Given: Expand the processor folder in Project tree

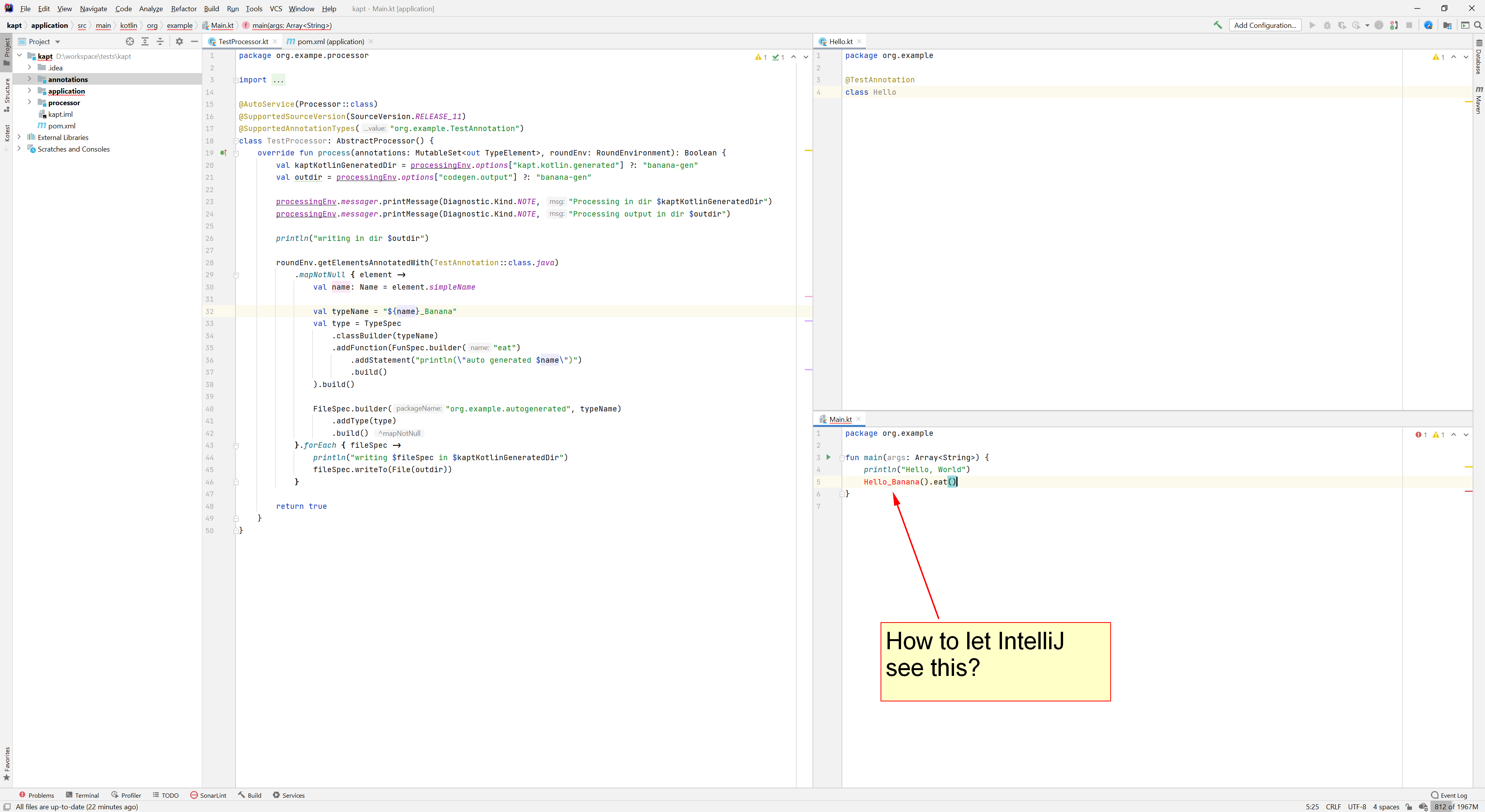Looking at the screenshot, I should pyautogui.click(x=29, y=102).
